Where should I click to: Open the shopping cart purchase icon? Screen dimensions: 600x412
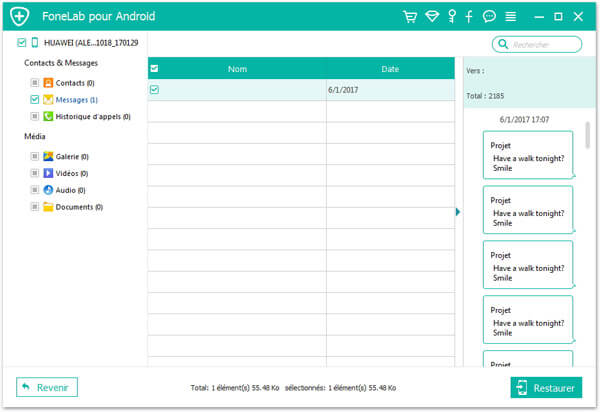click(x=410, y=16)
